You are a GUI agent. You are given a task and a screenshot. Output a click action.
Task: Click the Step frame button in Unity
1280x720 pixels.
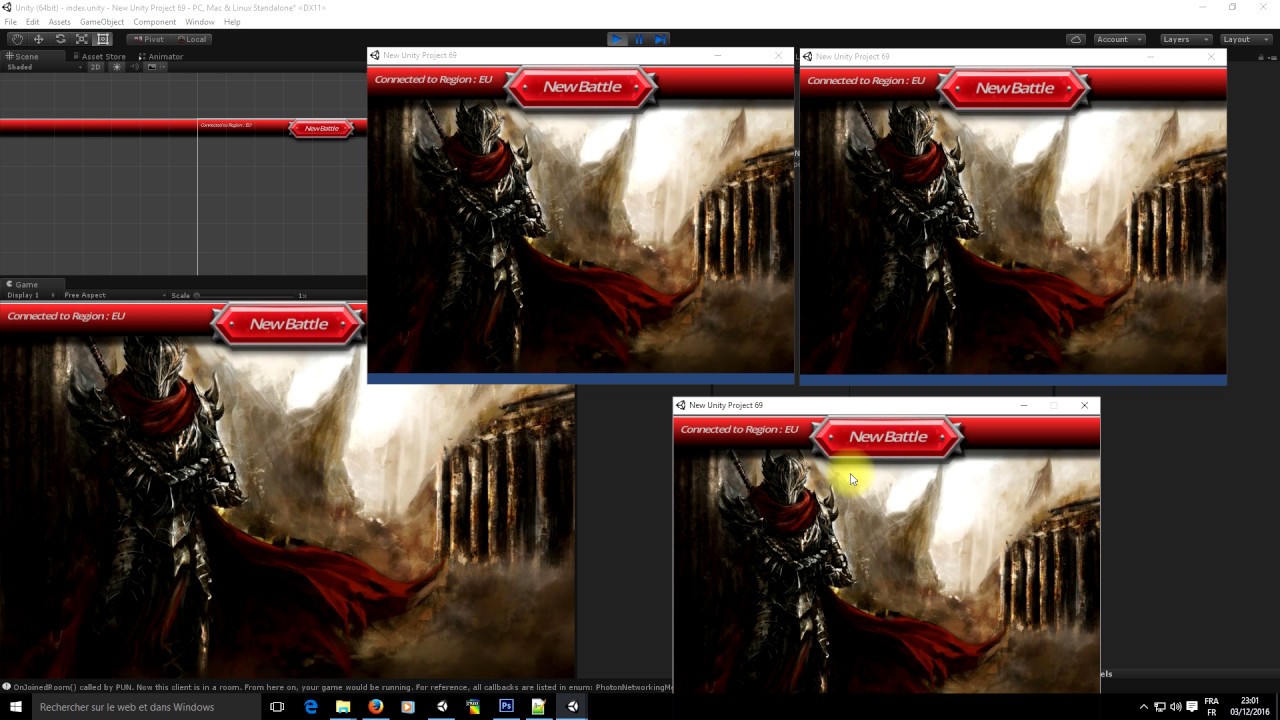660,39
